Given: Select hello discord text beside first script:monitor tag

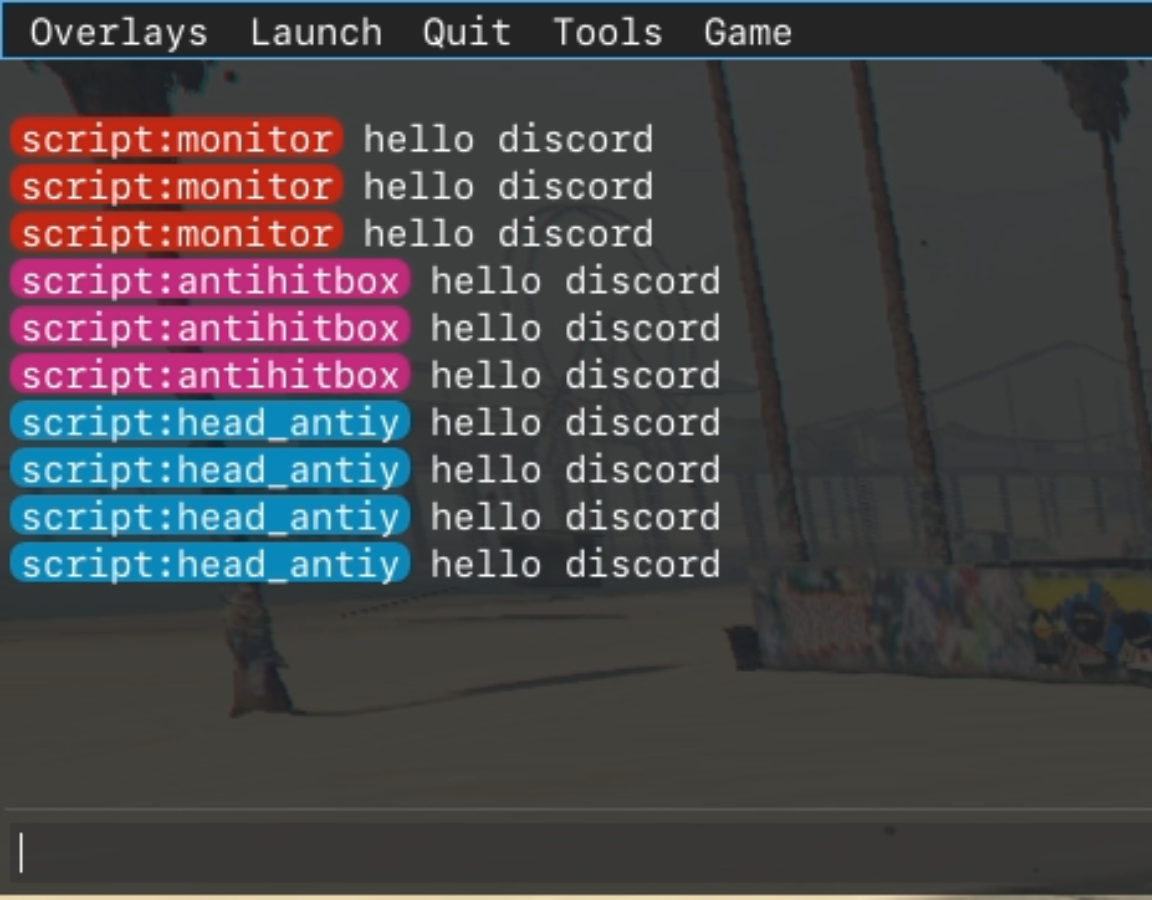Looking at the screenshot, I should (508, 139).
